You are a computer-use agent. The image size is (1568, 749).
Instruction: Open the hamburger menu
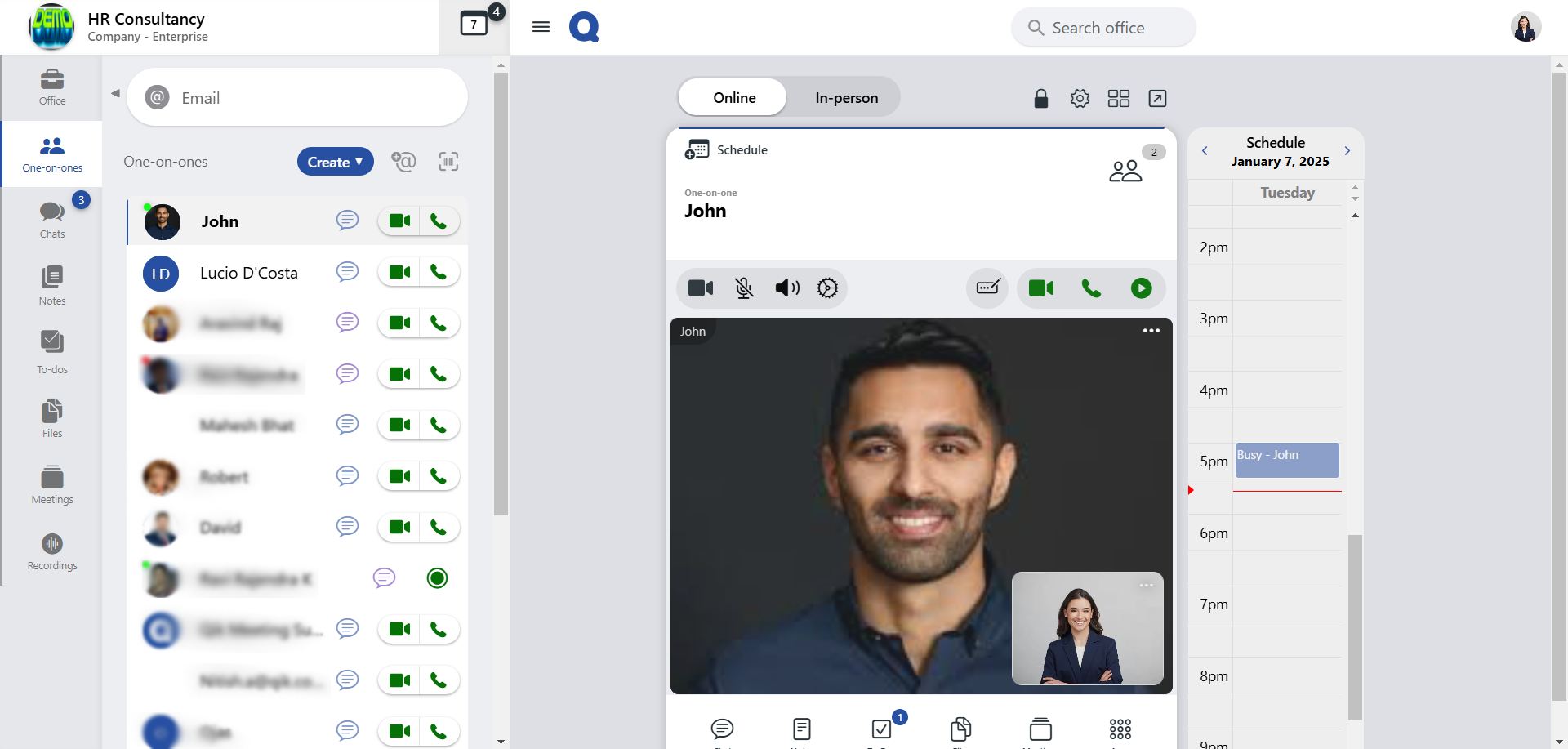tap(541, 27)
